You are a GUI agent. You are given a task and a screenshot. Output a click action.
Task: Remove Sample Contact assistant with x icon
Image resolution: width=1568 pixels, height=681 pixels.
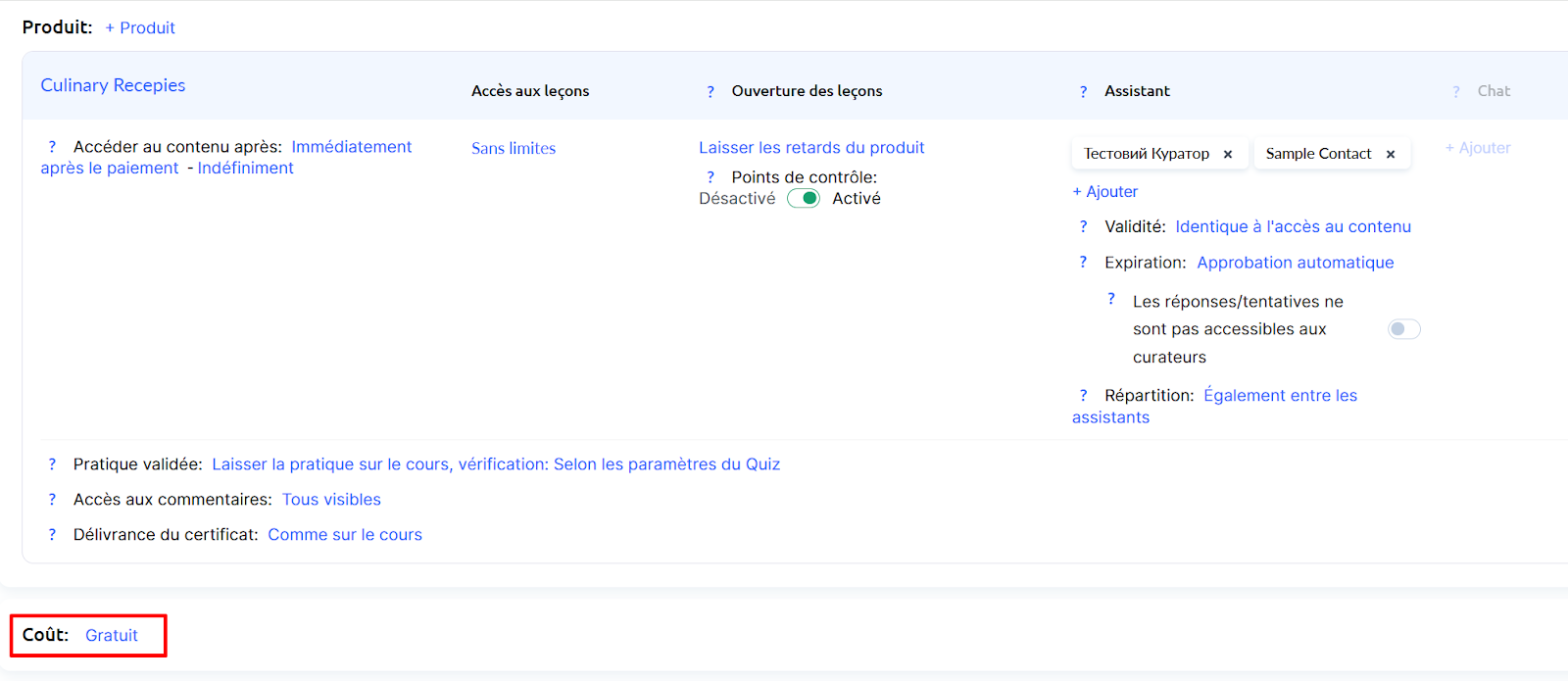click(x=1390, y=155)
